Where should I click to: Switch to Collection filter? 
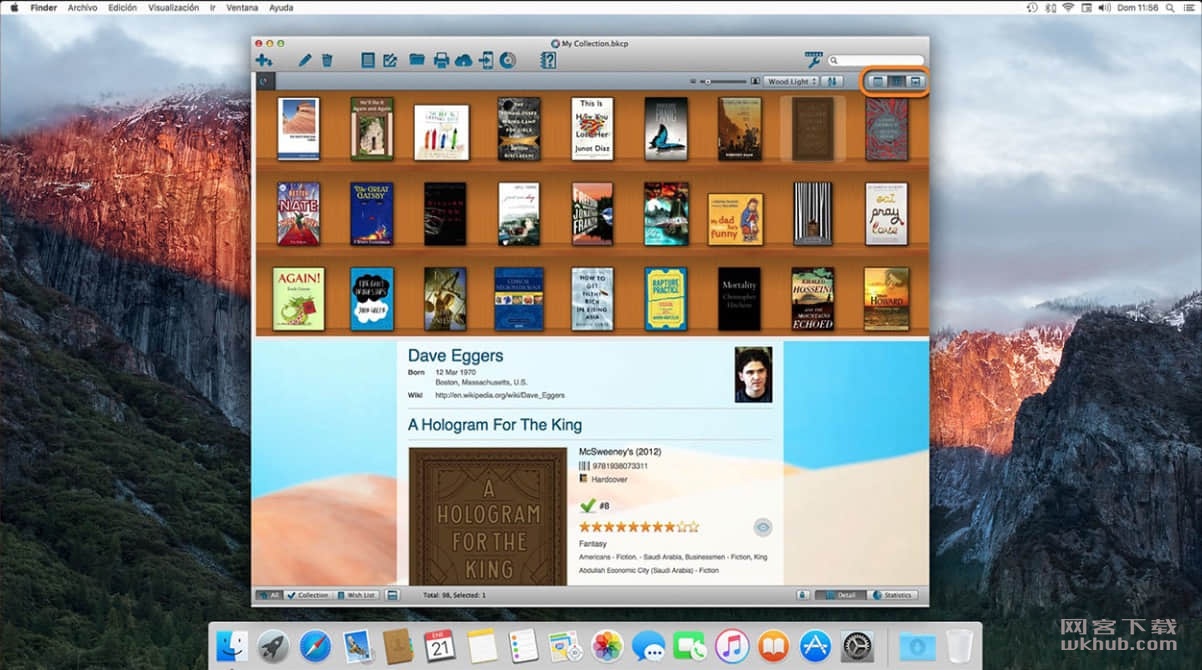[x=308, y=595]
